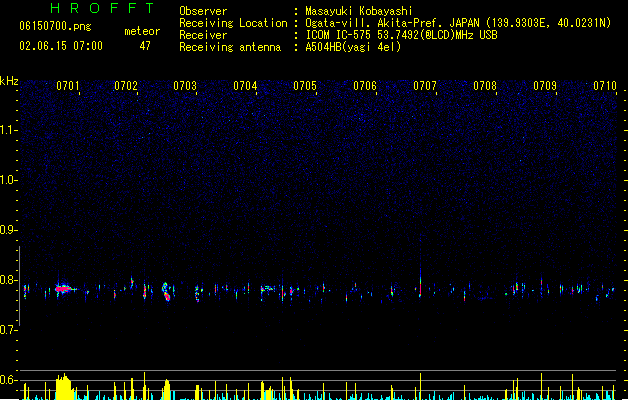Viewport: 629px width, 400px height.
Task: Click the date stamp 02.06.15 07:00
Action: (61, 46)
